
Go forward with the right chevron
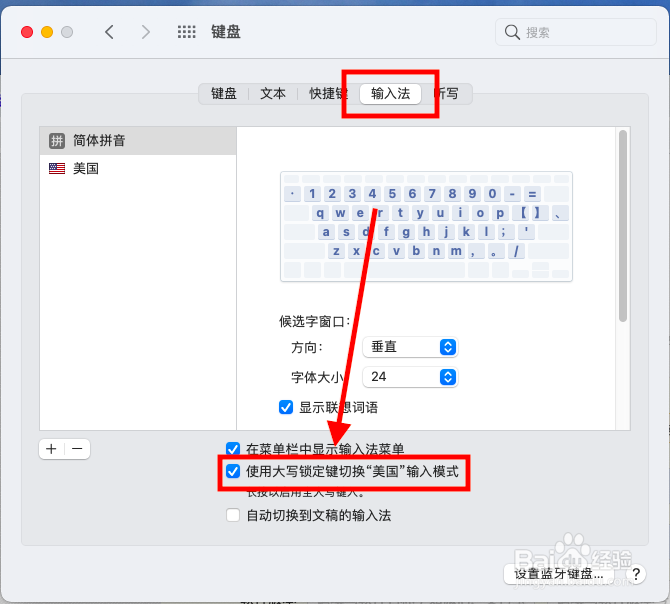point(146,32)
